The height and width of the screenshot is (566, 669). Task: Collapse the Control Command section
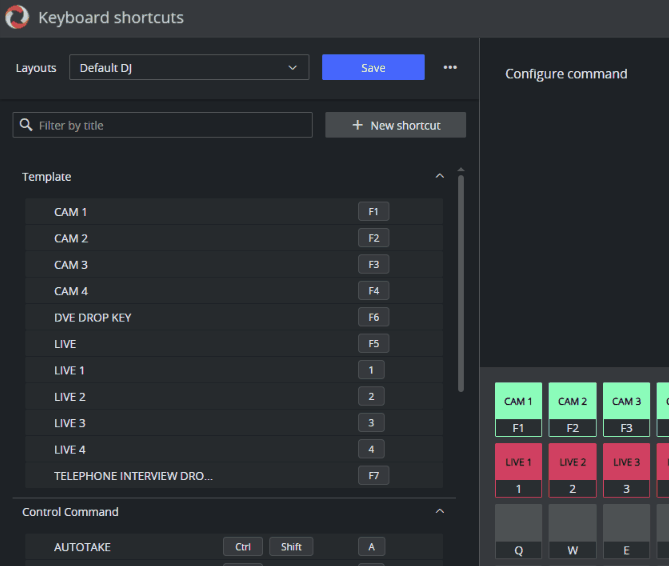coord(439,512)
